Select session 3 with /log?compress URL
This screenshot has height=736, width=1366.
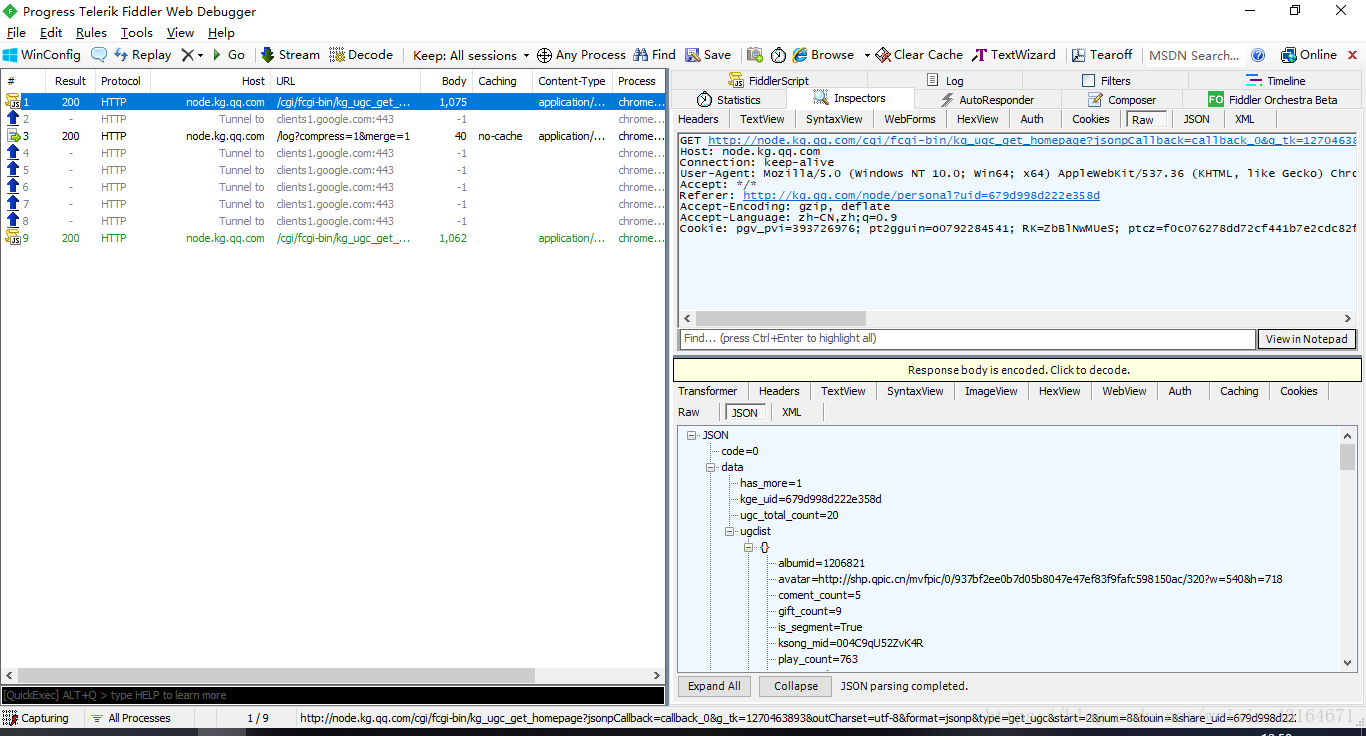click(x=332, y=136)
